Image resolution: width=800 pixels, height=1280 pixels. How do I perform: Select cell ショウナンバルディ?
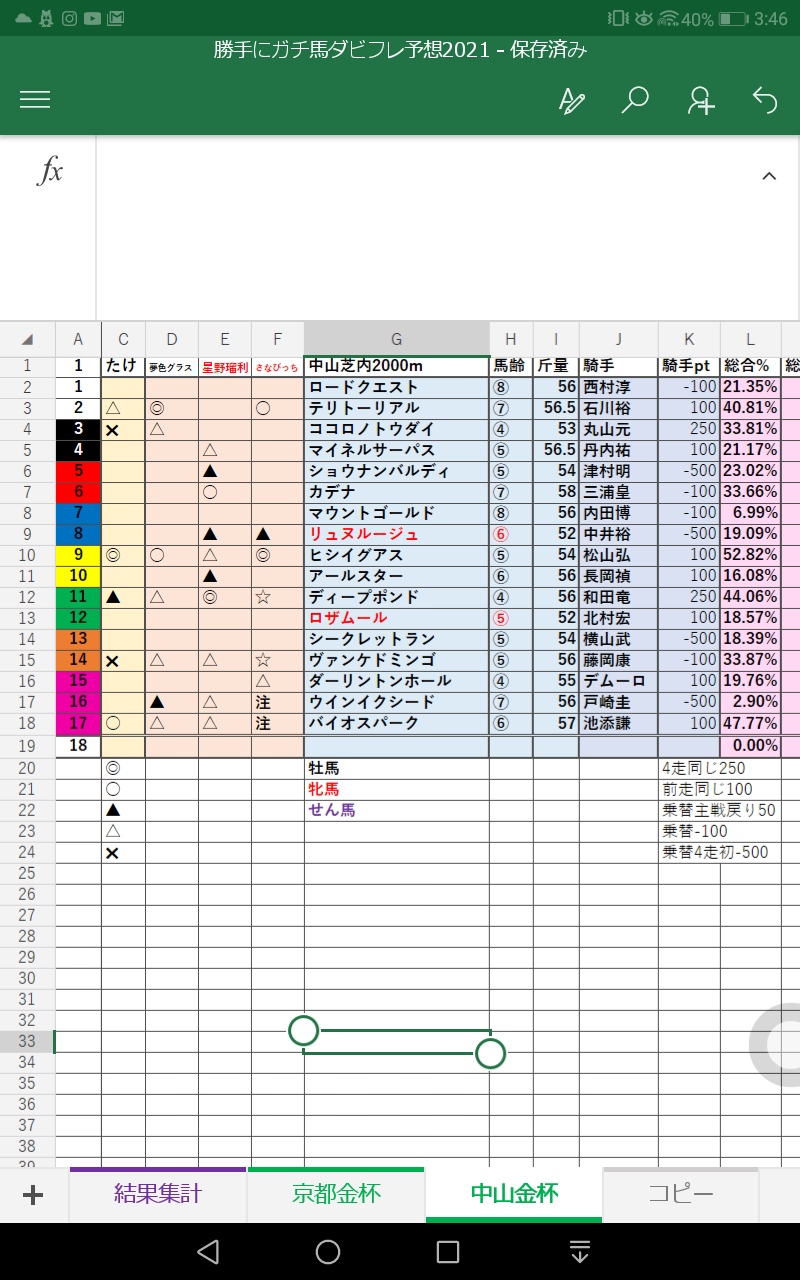click(x=397, y=471)
